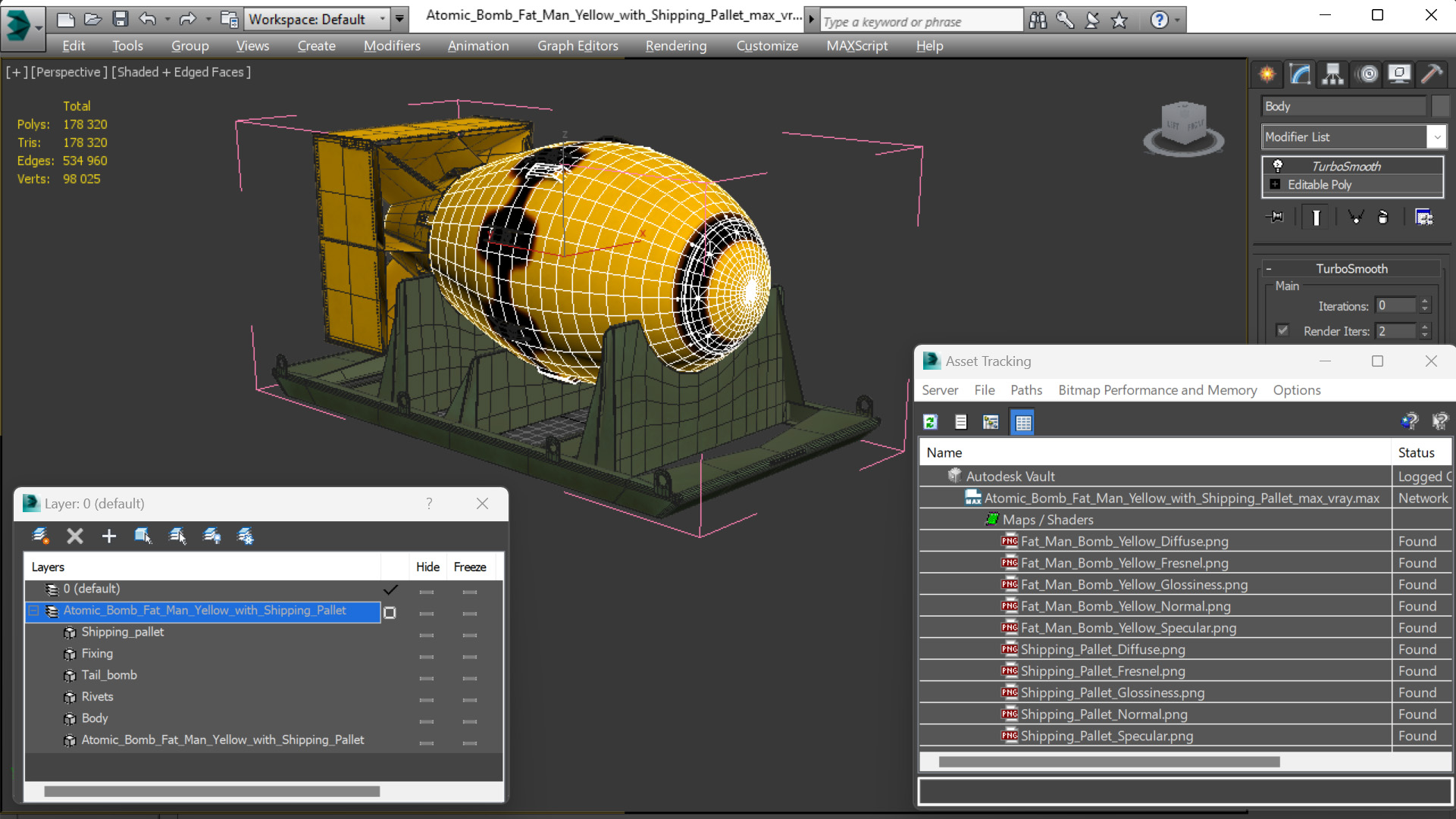The image size is (1456, 819).
Task: Open the Modify command panel tab
Action: tap(1301, 73)
